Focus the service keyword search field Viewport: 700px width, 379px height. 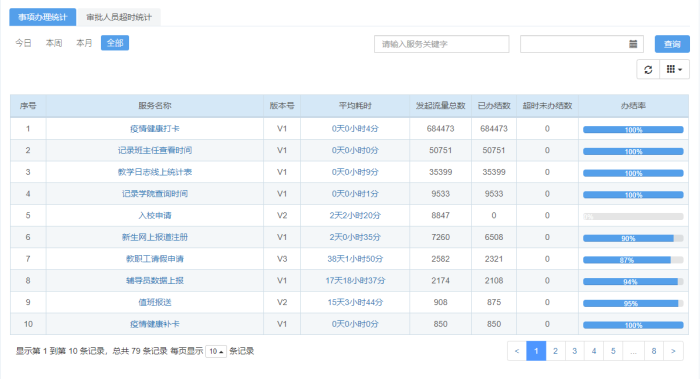click(x=442, y=44)
